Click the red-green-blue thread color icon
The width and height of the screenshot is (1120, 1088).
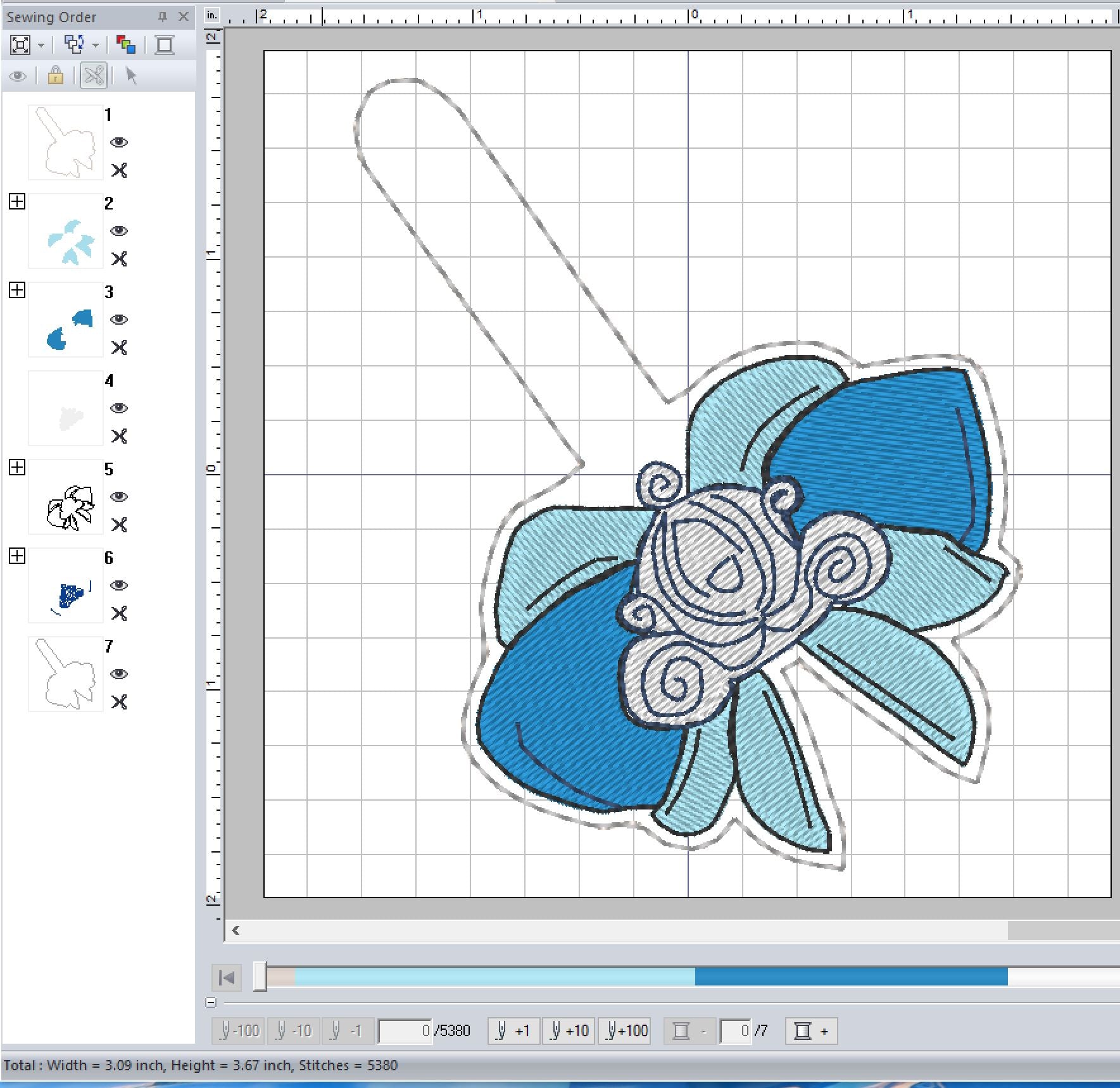point(126,45)
